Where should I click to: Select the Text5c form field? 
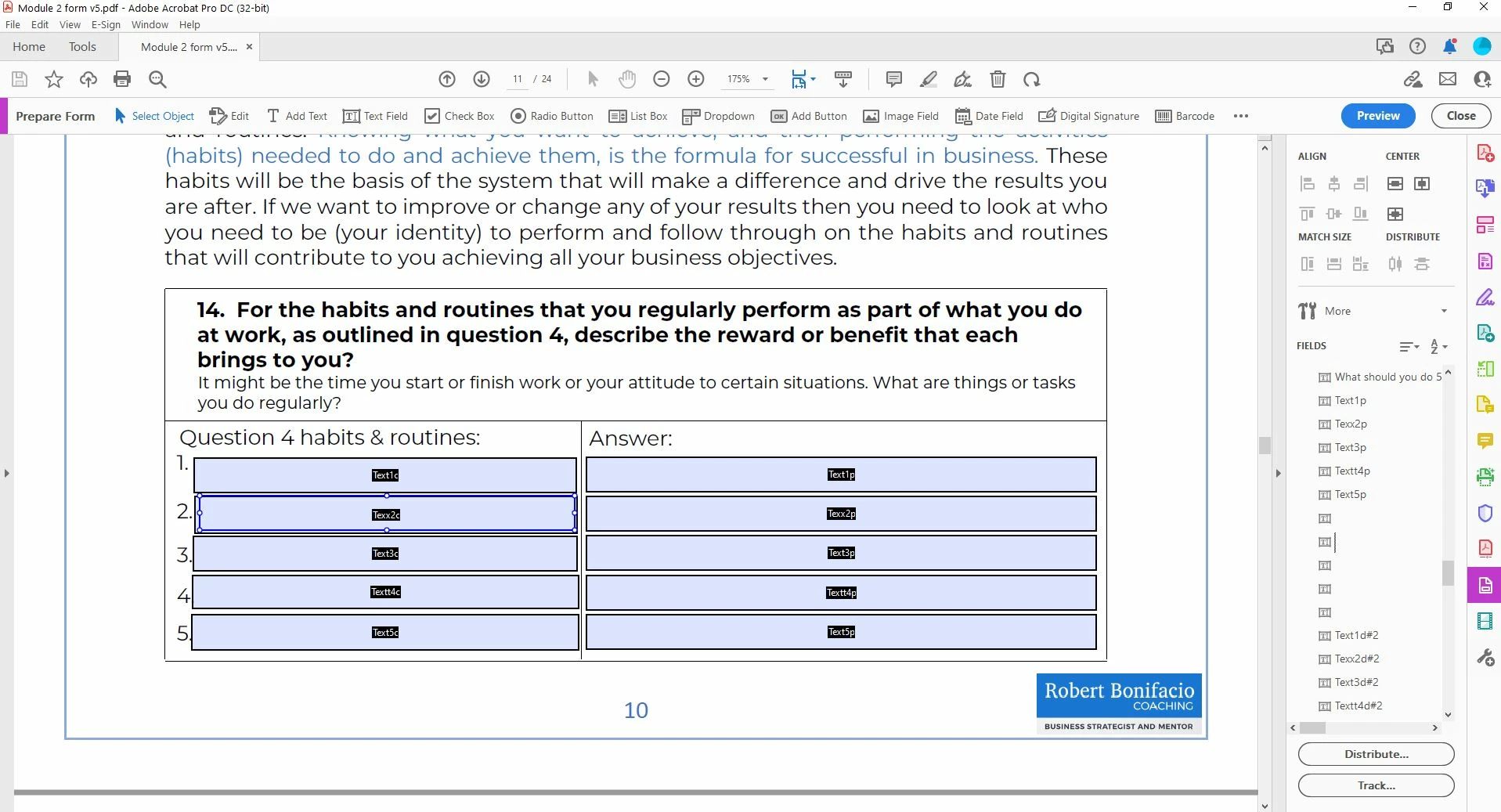[385, 632]
